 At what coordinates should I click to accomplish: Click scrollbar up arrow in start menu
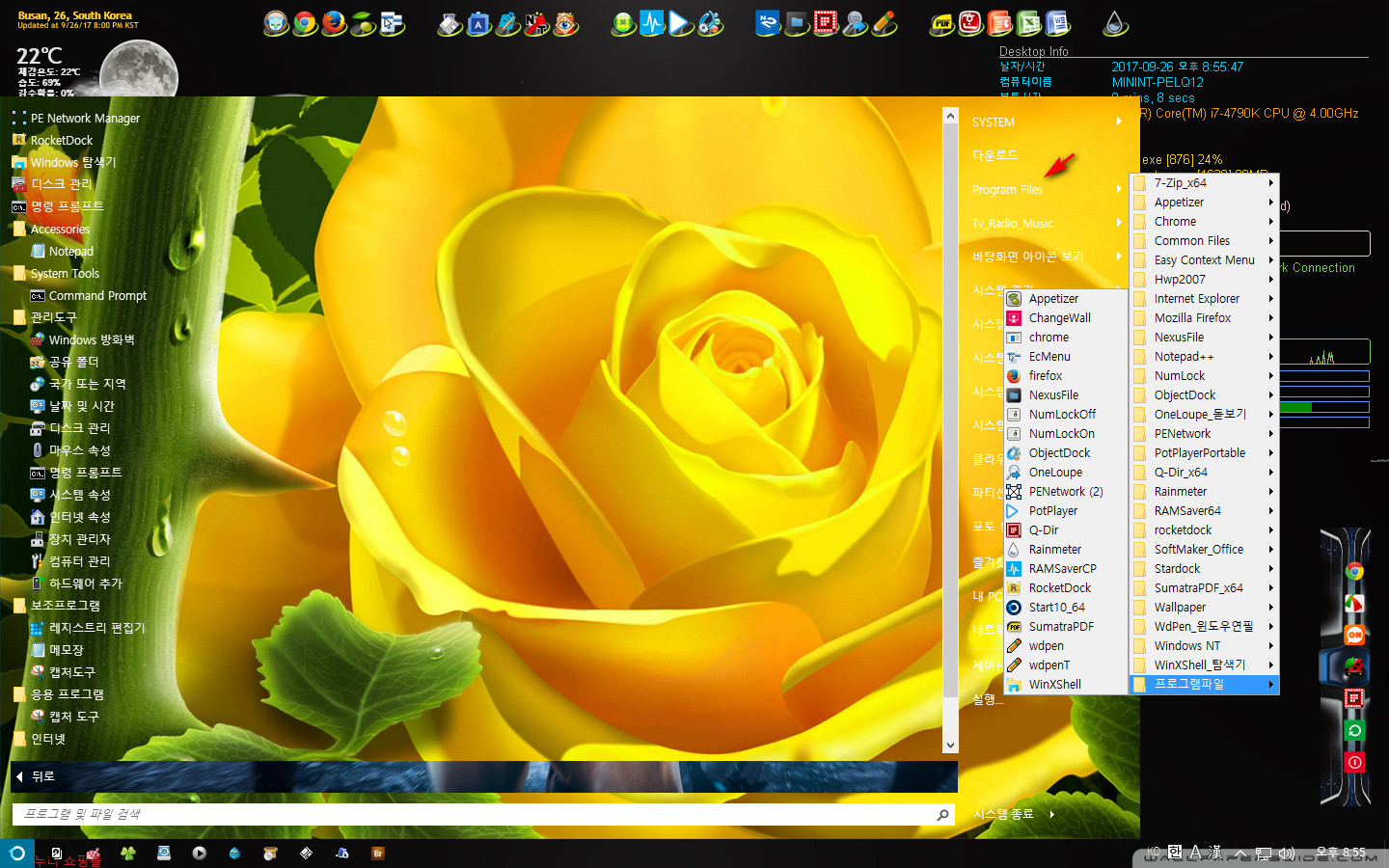pos(950,117)
